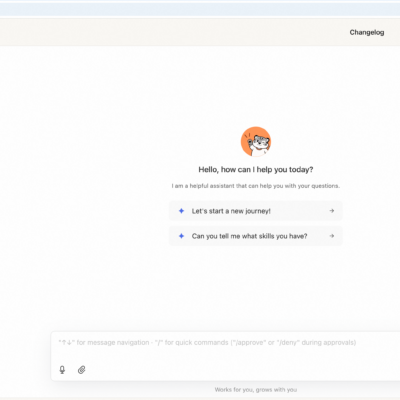Attach a file using the paperclip icon
The height and width of the screenshot is (400, 400).
click(x=82, y=370)
